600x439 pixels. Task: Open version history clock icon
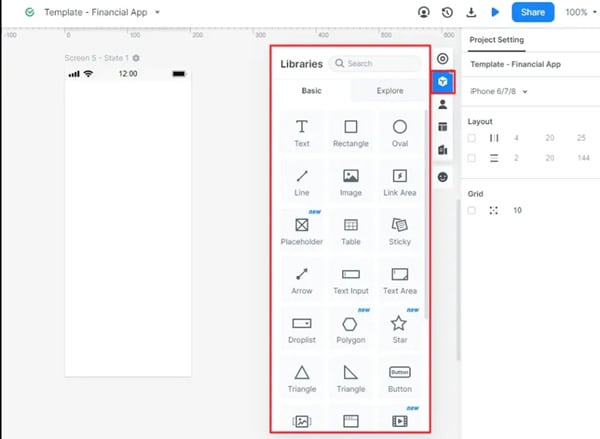(447, 12)
